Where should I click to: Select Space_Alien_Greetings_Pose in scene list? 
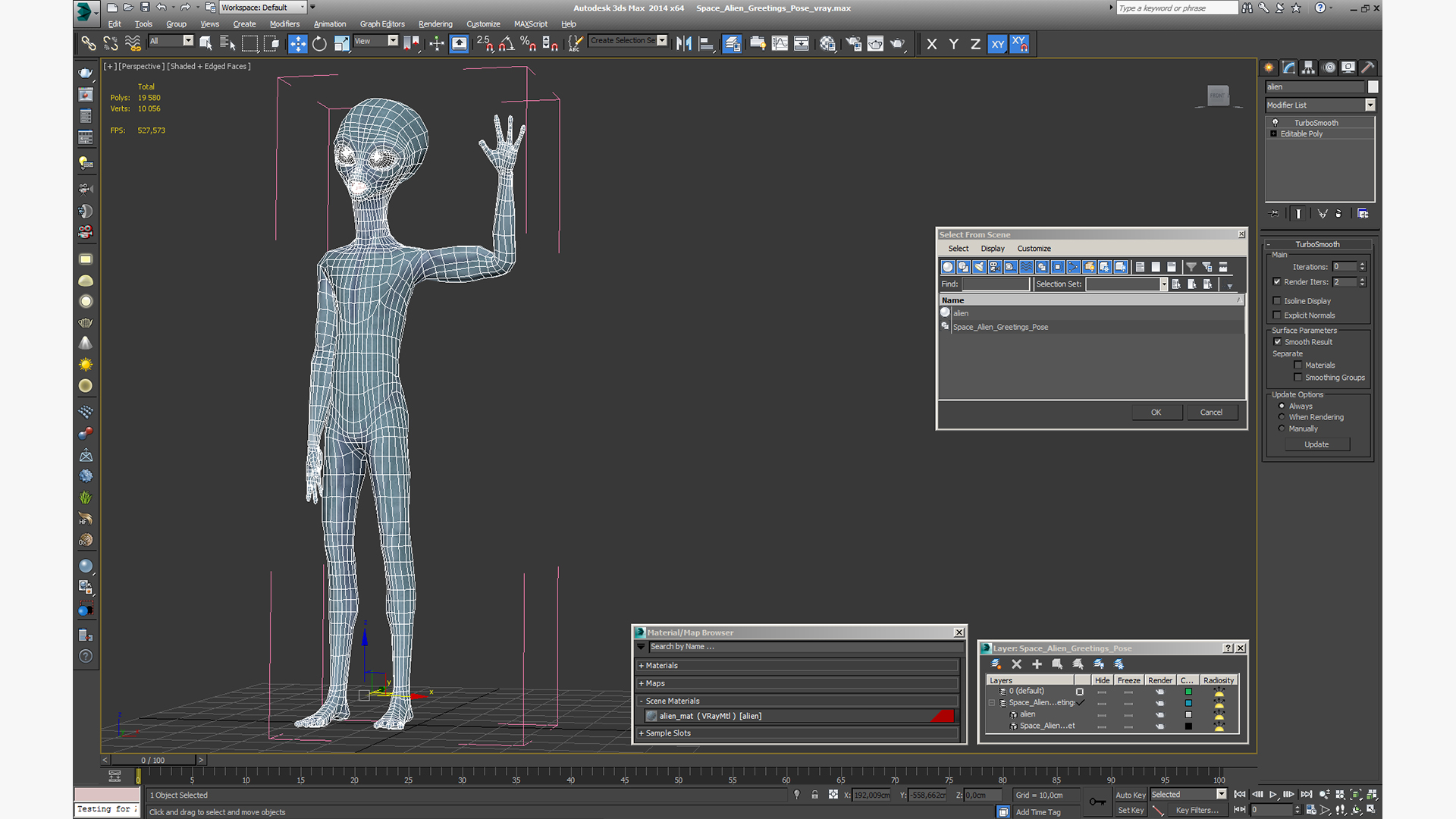pyautogui.click(x=1000, y=326)
